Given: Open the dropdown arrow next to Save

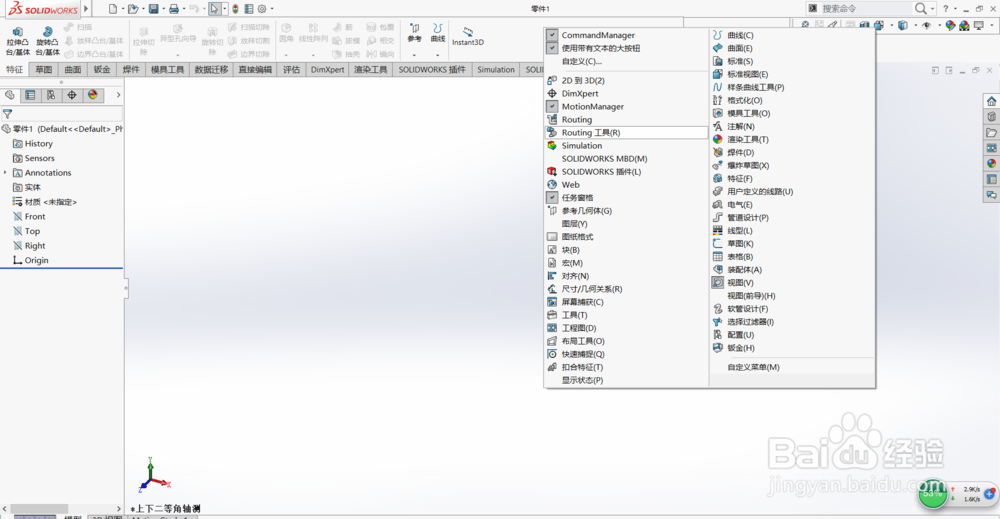Looking at the screenshot, I should point(162,9).
